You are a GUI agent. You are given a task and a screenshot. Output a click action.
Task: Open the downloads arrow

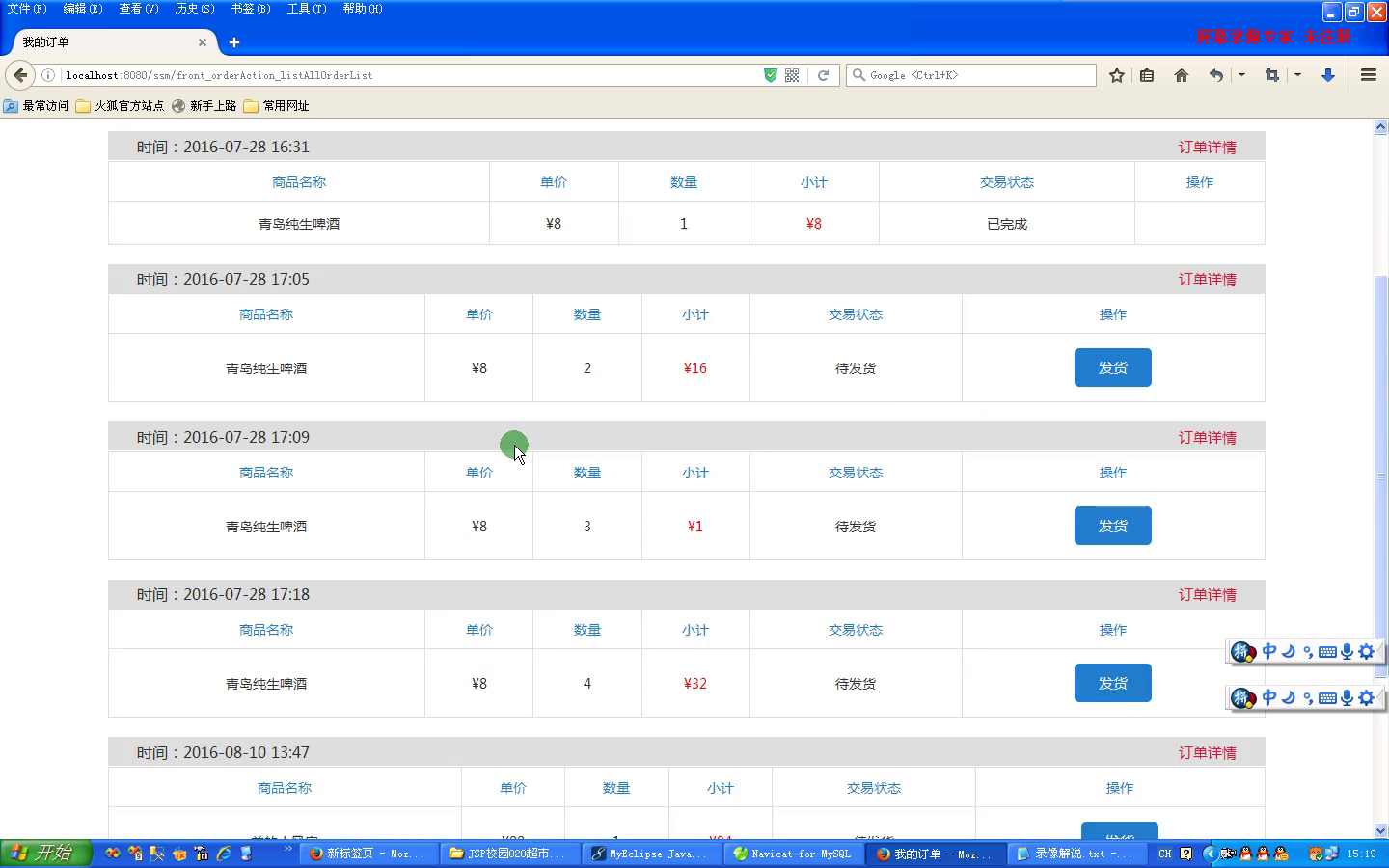click(1328, 75)
